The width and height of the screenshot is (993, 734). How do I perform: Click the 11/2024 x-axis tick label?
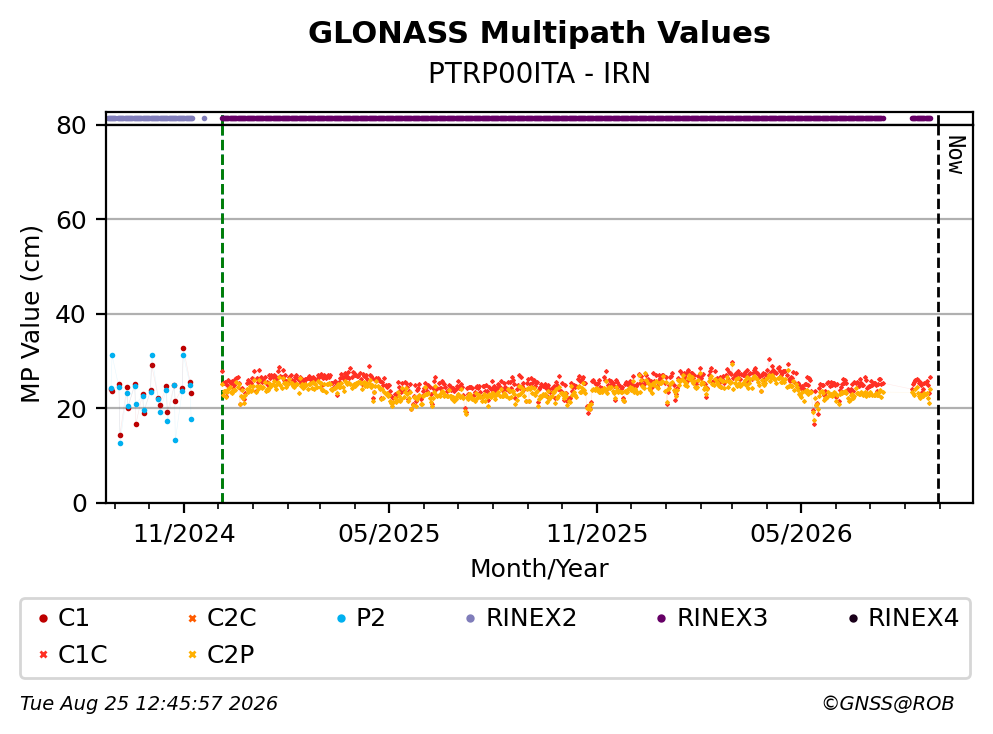(184, 534)
